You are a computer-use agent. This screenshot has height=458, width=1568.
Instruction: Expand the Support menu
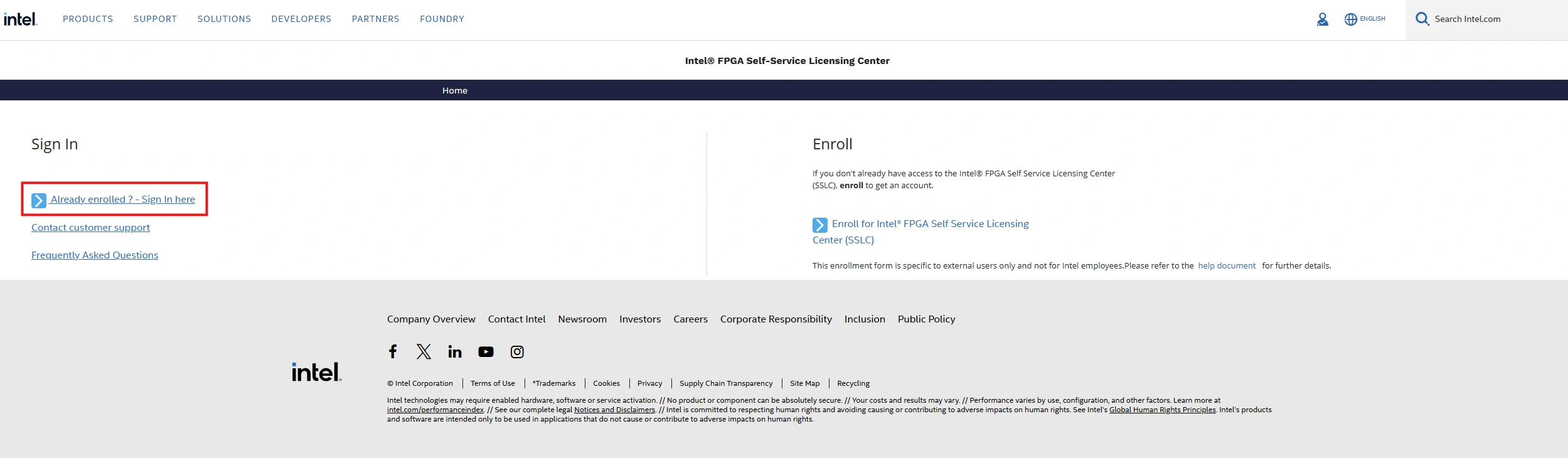(155, 19)
